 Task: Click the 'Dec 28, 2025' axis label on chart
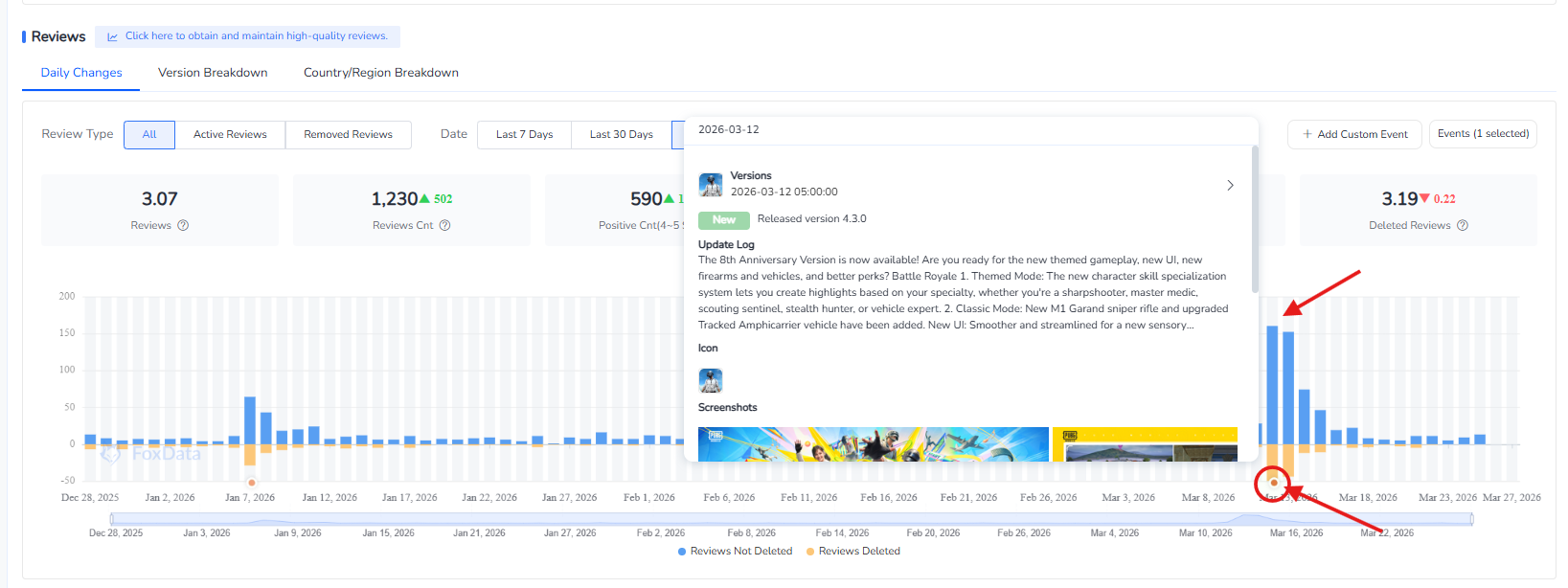[x=90, y=498]
